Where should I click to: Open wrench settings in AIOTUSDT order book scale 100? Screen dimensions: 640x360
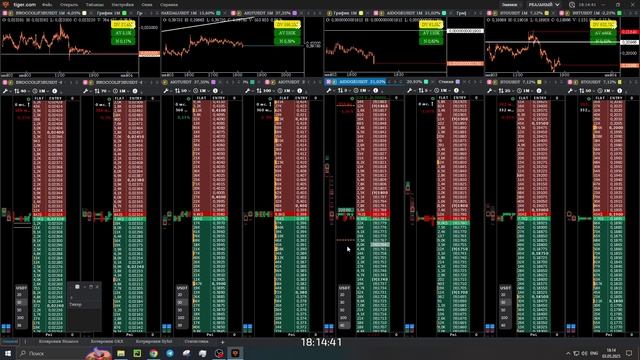coord(248,91)
